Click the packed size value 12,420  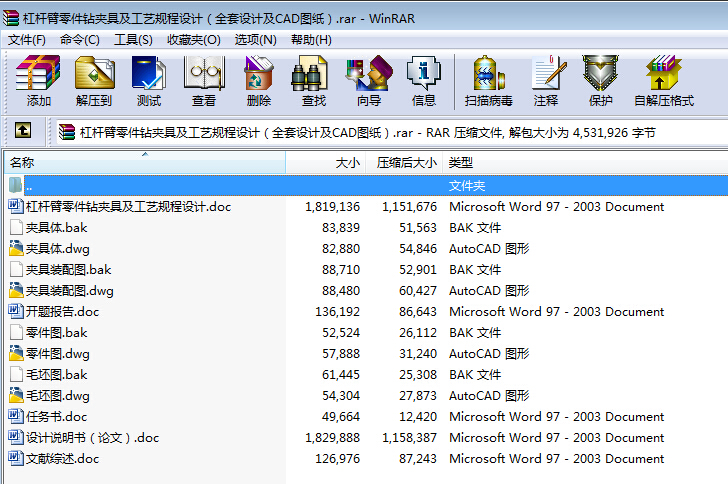418,417
